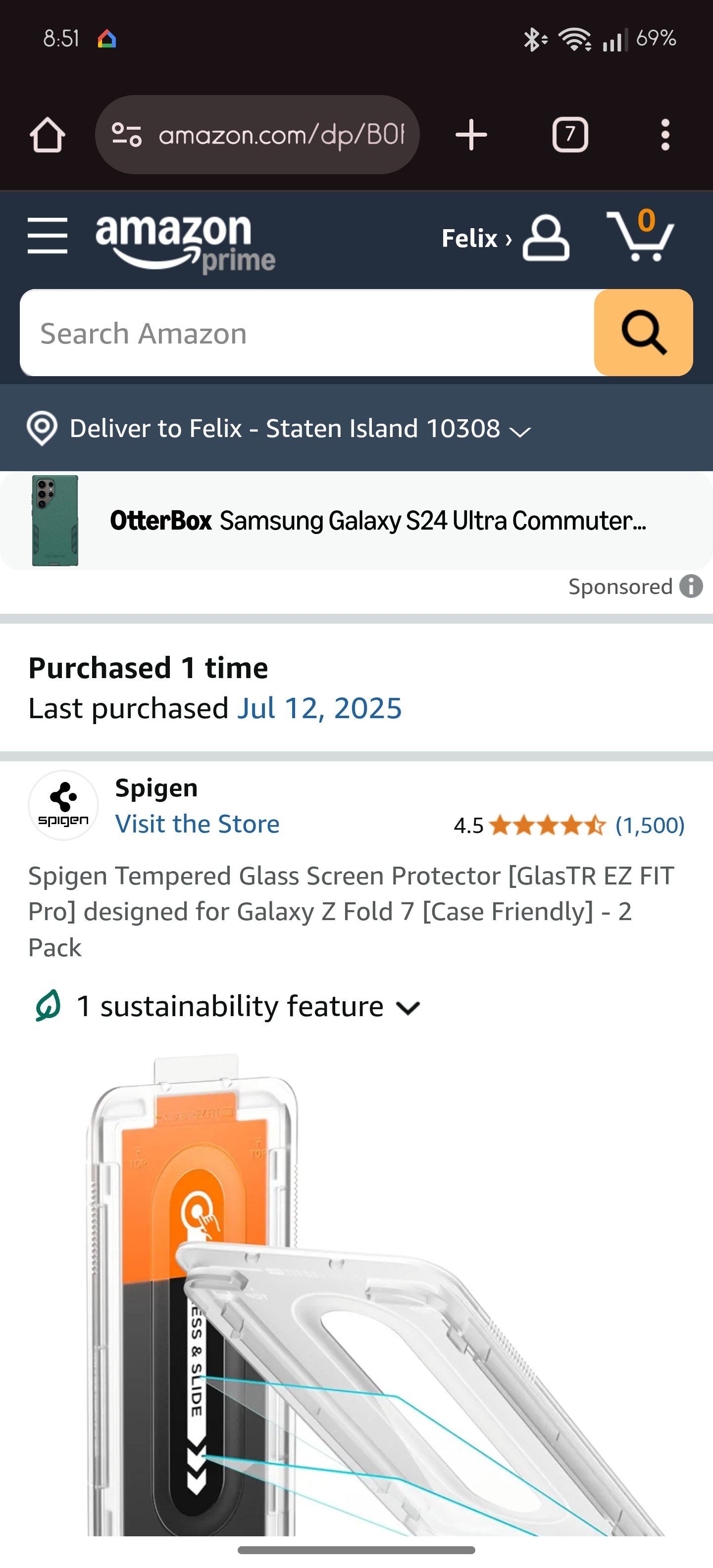Open the 1,500 customer reviews link
713x1568 pixels.
pos(650,826)
